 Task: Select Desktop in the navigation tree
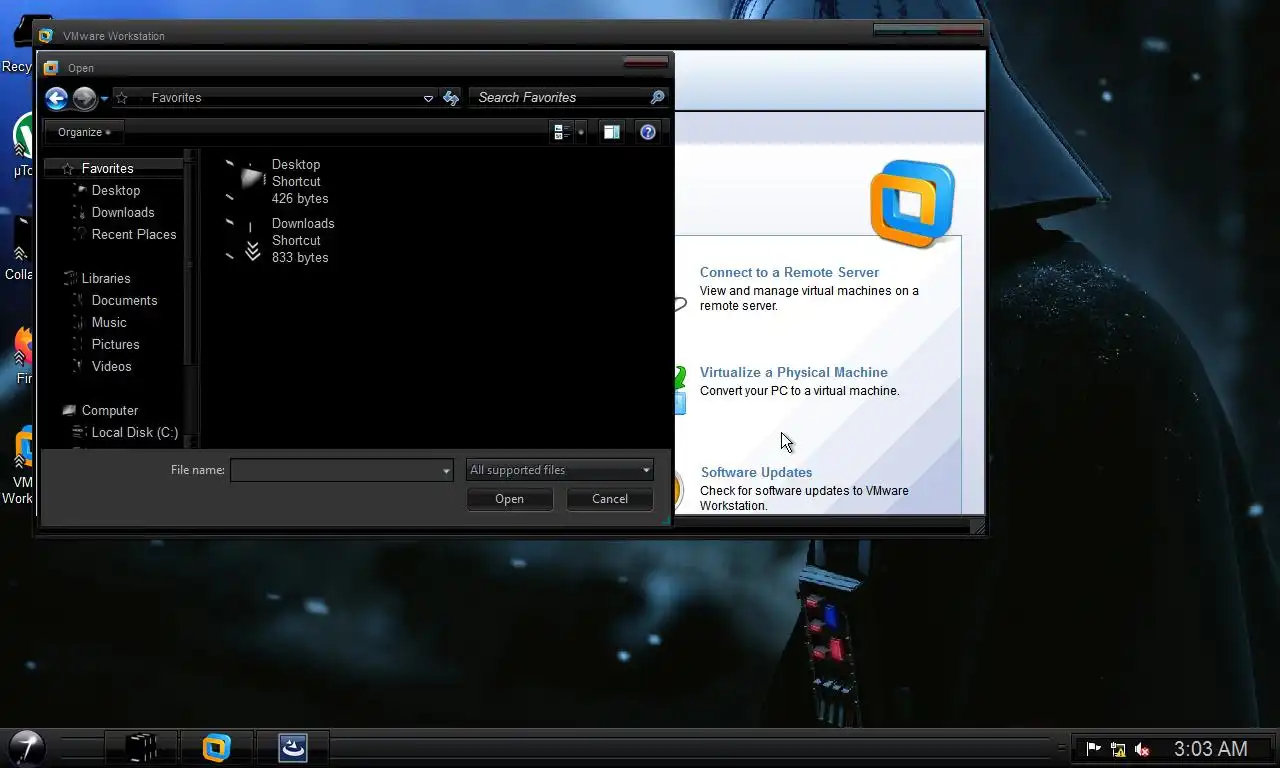(x=116, y=190)
